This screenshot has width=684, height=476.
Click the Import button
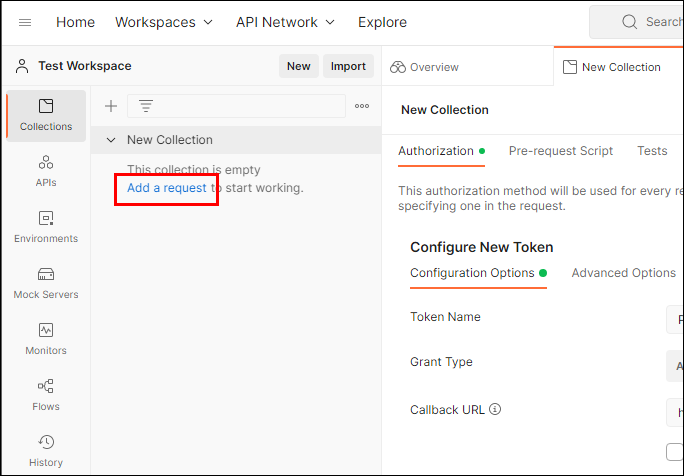point(348,66)
